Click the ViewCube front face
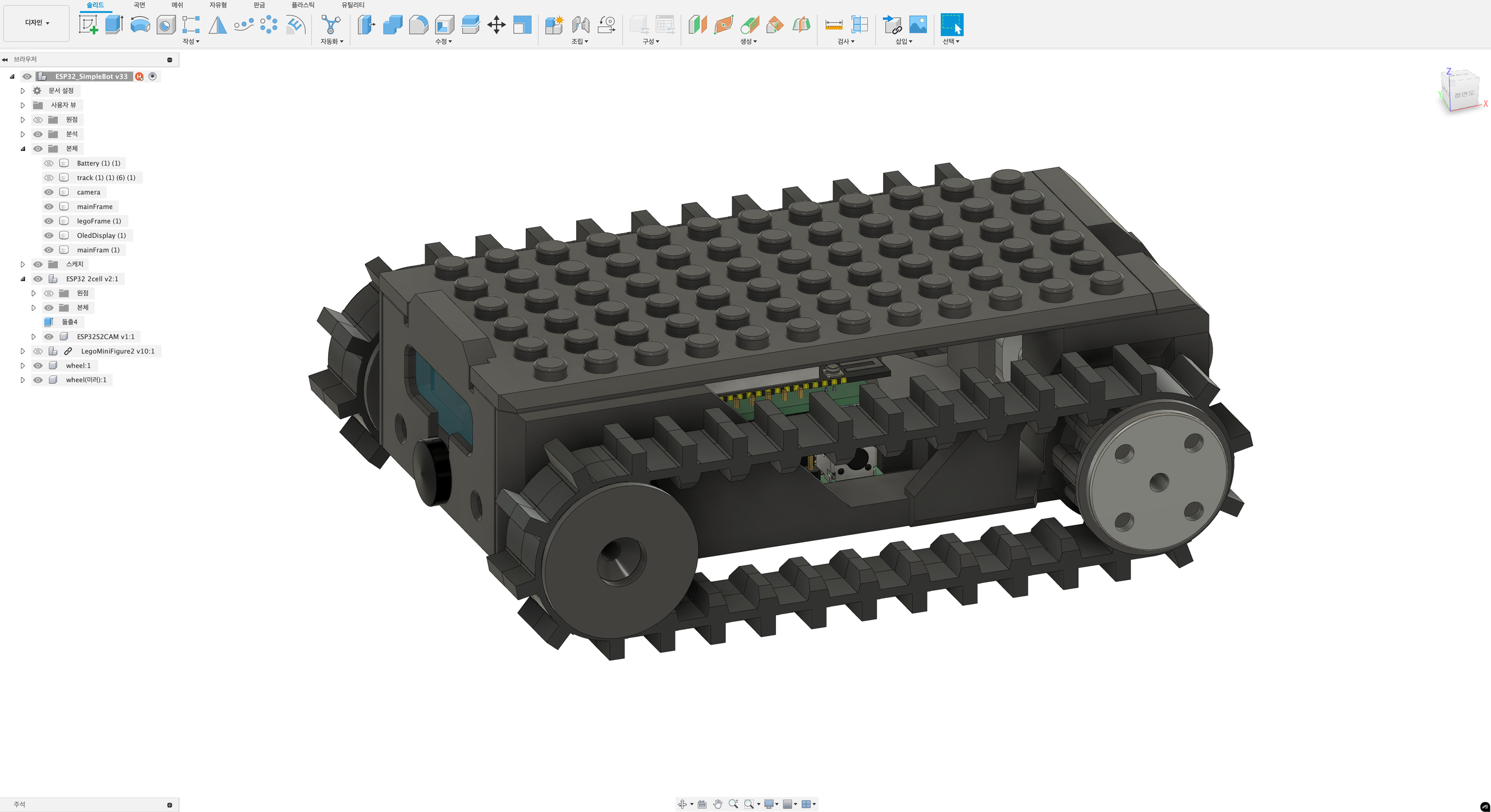This screenshot has width=1491, height=812. 1463,95
